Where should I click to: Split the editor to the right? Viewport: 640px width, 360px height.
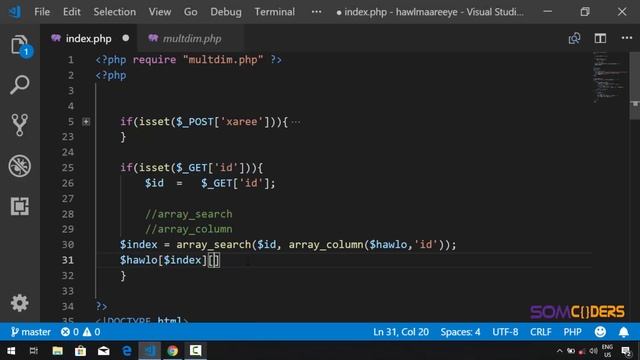pos(600,38)
